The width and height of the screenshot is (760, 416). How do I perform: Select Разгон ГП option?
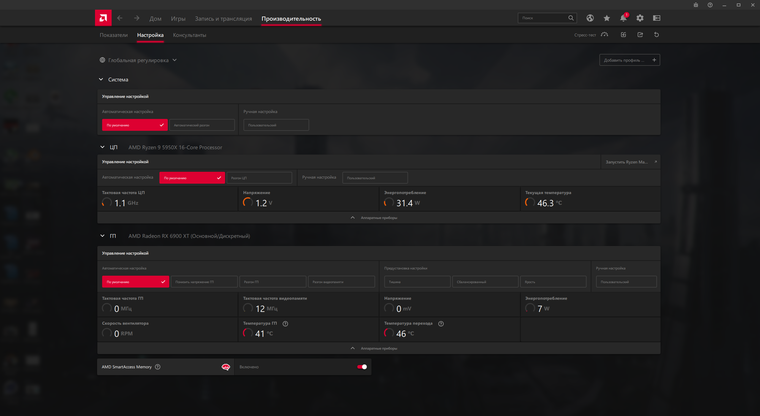(273, 282)
